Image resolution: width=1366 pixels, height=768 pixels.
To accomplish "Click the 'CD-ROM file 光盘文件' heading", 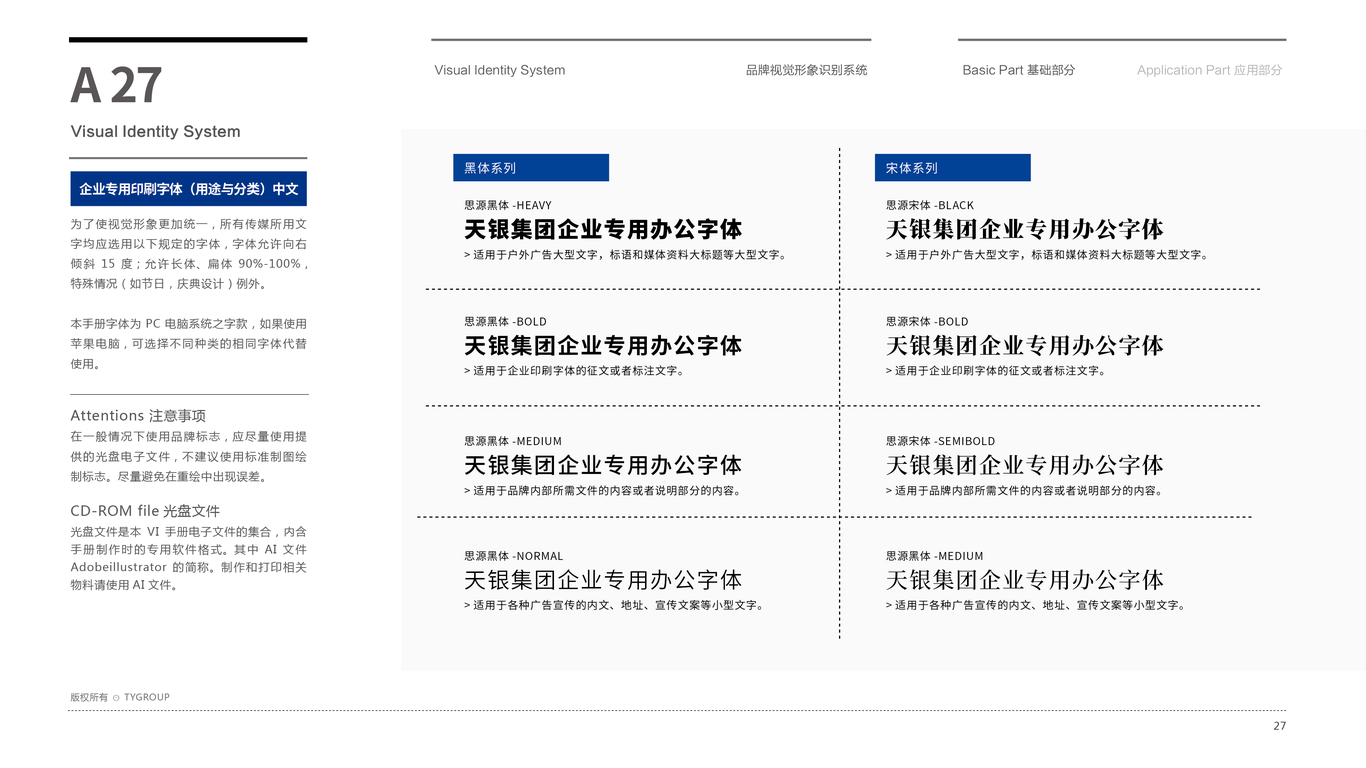I will [x=145, y=510].
